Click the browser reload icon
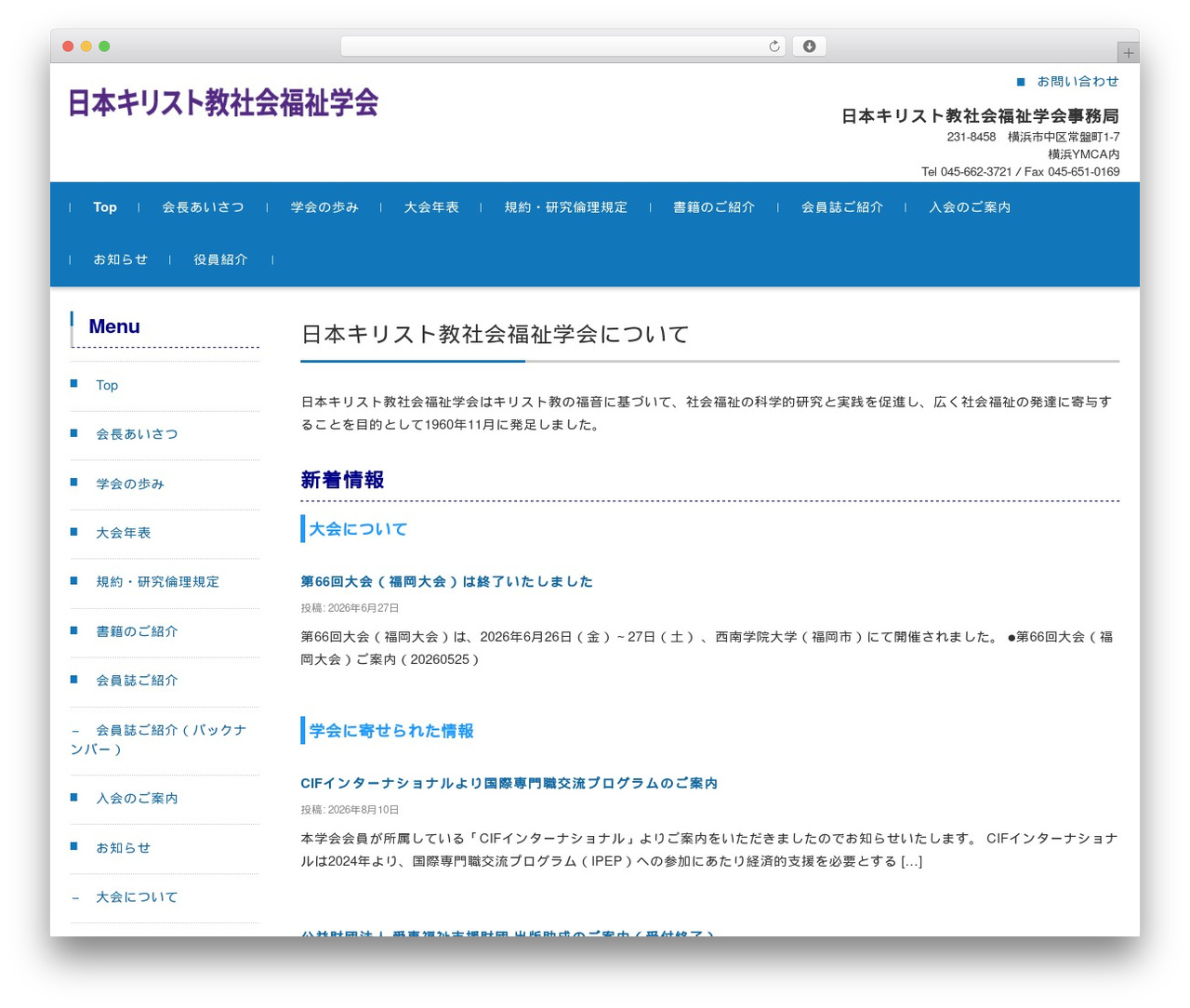The height and width of the screenshot is (1008, 1190). [773, 46]
